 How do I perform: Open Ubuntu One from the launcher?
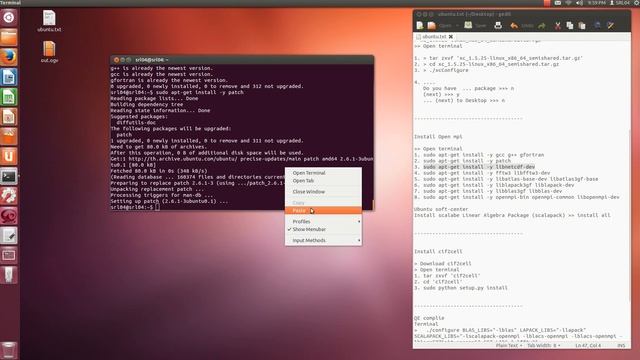(9, 156)
